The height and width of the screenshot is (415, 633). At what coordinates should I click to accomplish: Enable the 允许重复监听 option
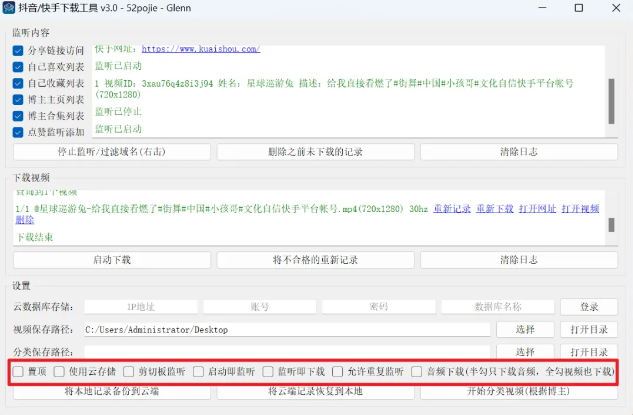[x=337, y=371]
